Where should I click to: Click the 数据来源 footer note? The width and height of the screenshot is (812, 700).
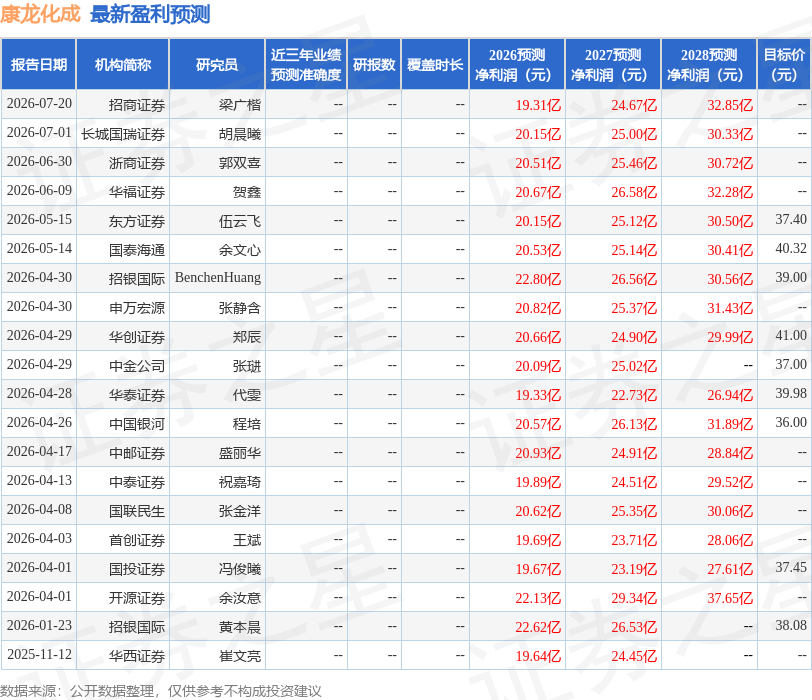[161, 691]
